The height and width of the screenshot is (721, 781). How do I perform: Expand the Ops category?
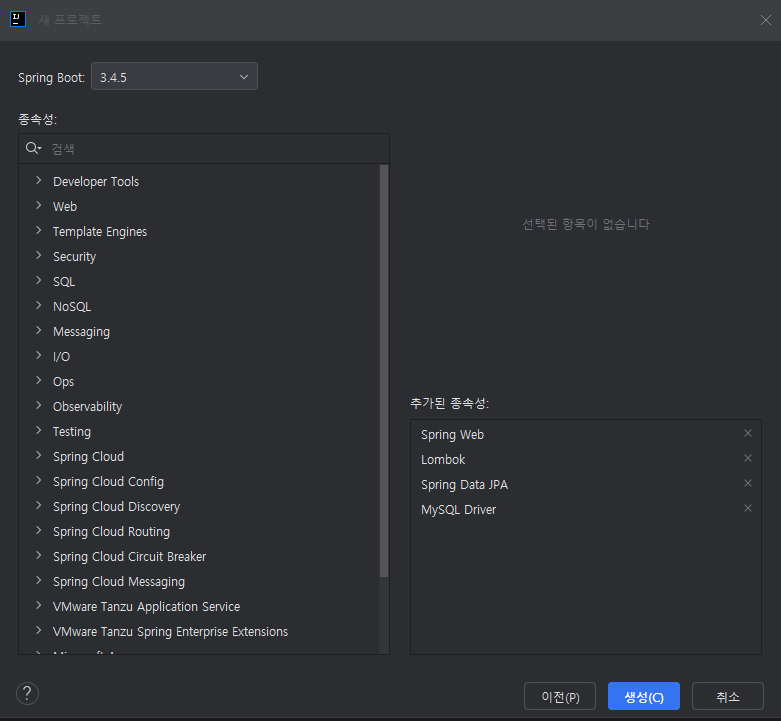click(38, 380)
